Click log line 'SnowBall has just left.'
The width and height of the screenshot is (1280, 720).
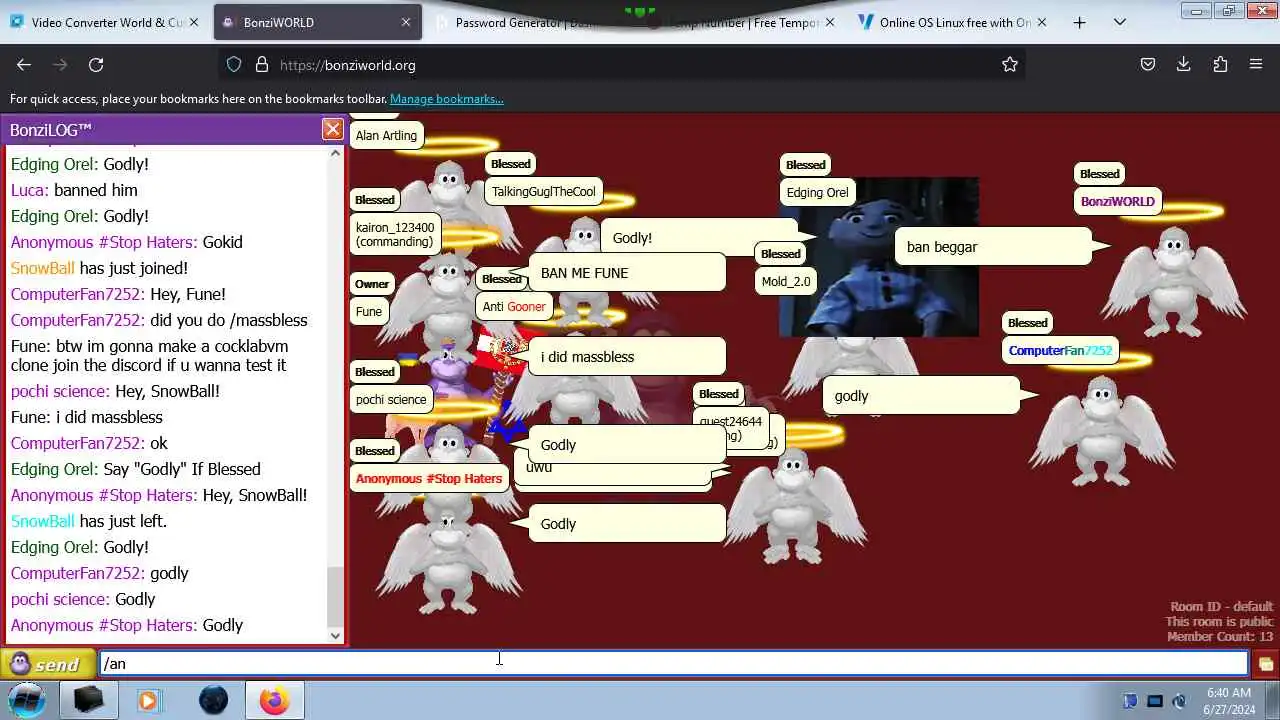pos(88,521)
